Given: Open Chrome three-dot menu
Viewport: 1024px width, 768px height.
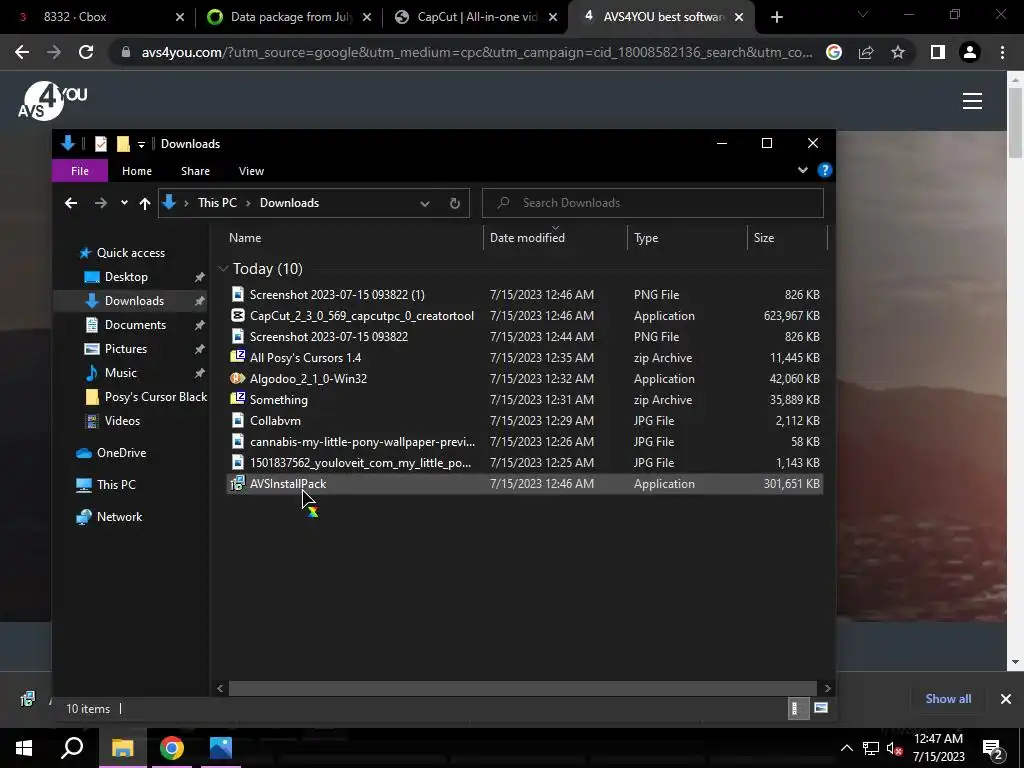Looking at the screenshot, I should point(1002,52).
